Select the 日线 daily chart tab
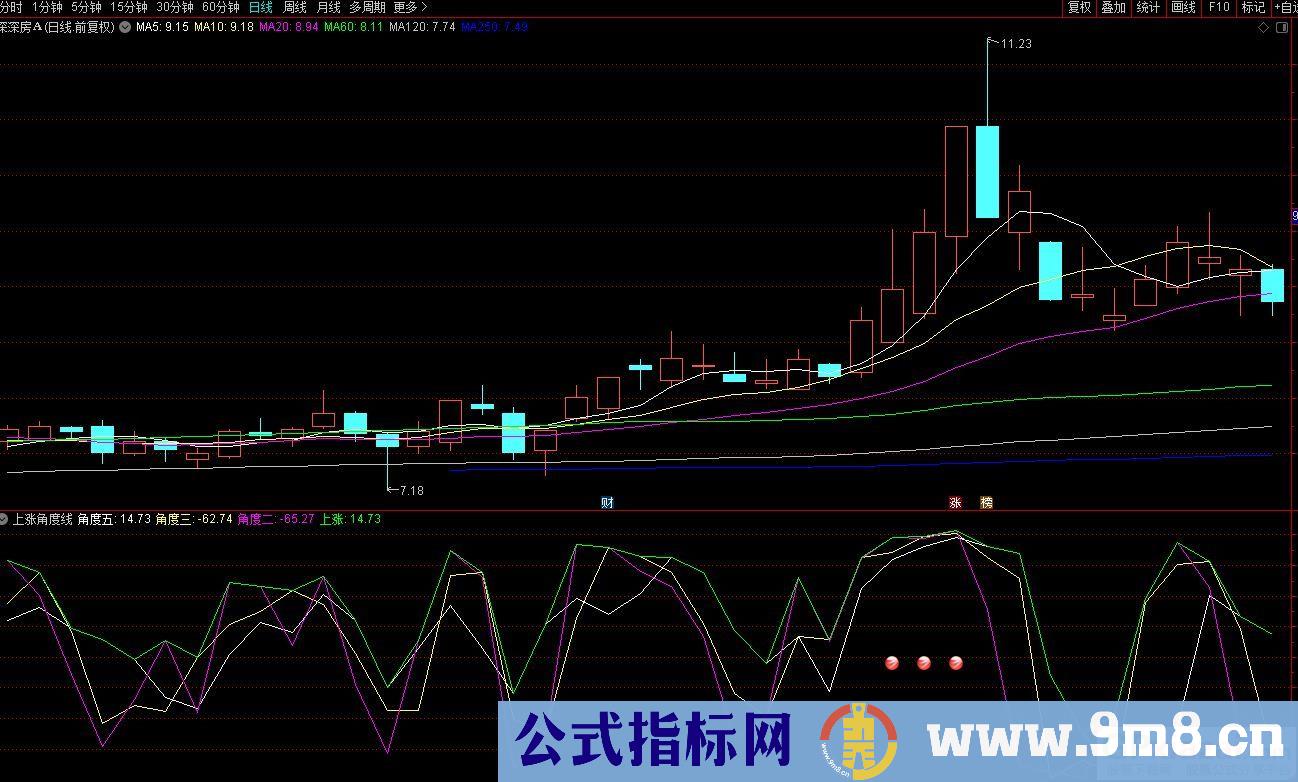Image resolution: width=1298 pixels, height=782 pixels. click(x=260, y=7)
